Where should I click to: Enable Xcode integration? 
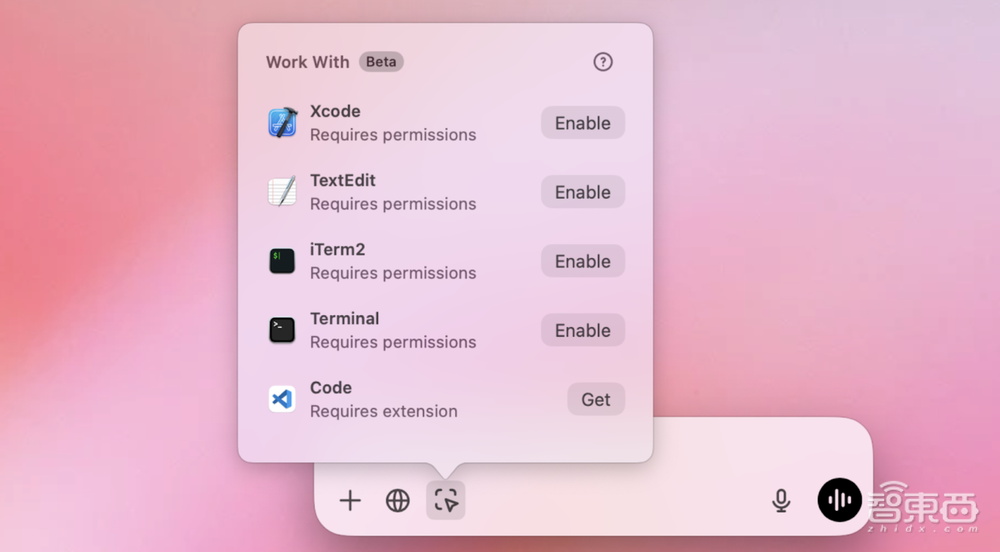click(x=582, y=123)
